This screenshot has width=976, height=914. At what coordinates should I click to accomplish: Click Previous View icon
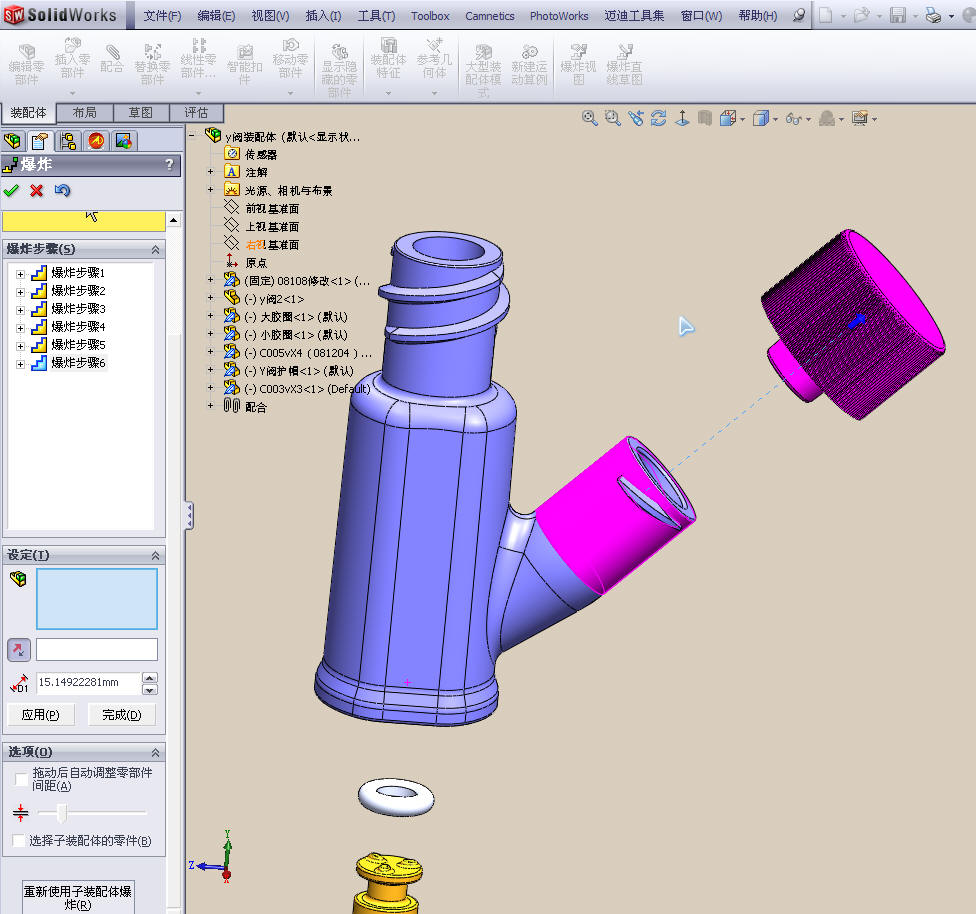pos(636,118)
